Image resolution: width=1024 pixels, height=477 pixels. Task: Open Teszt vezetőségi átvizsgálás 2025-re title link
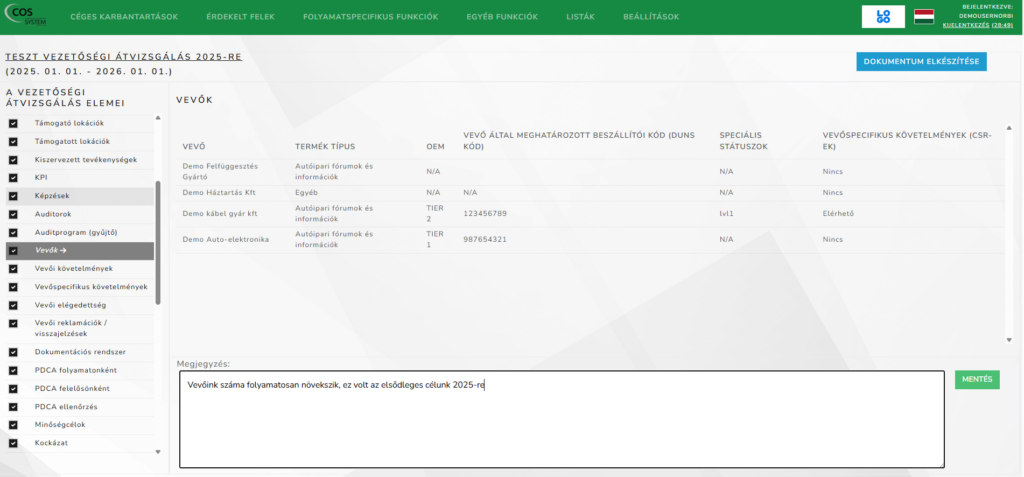[x=123, y=57]
